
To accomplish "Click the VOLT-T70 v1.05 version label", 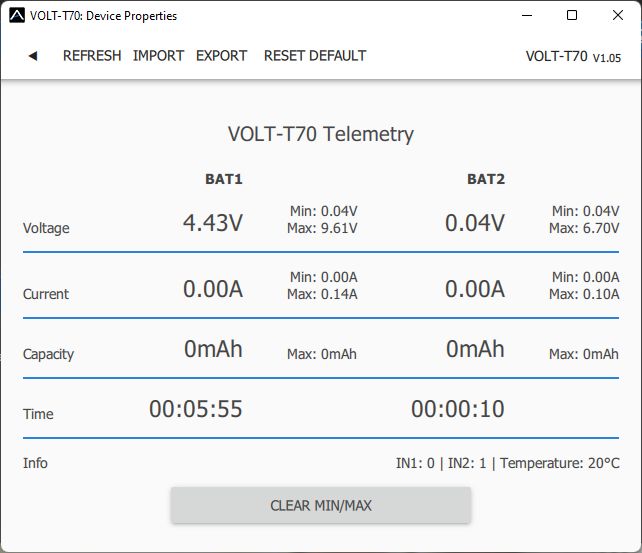I will tap(573, 57).
